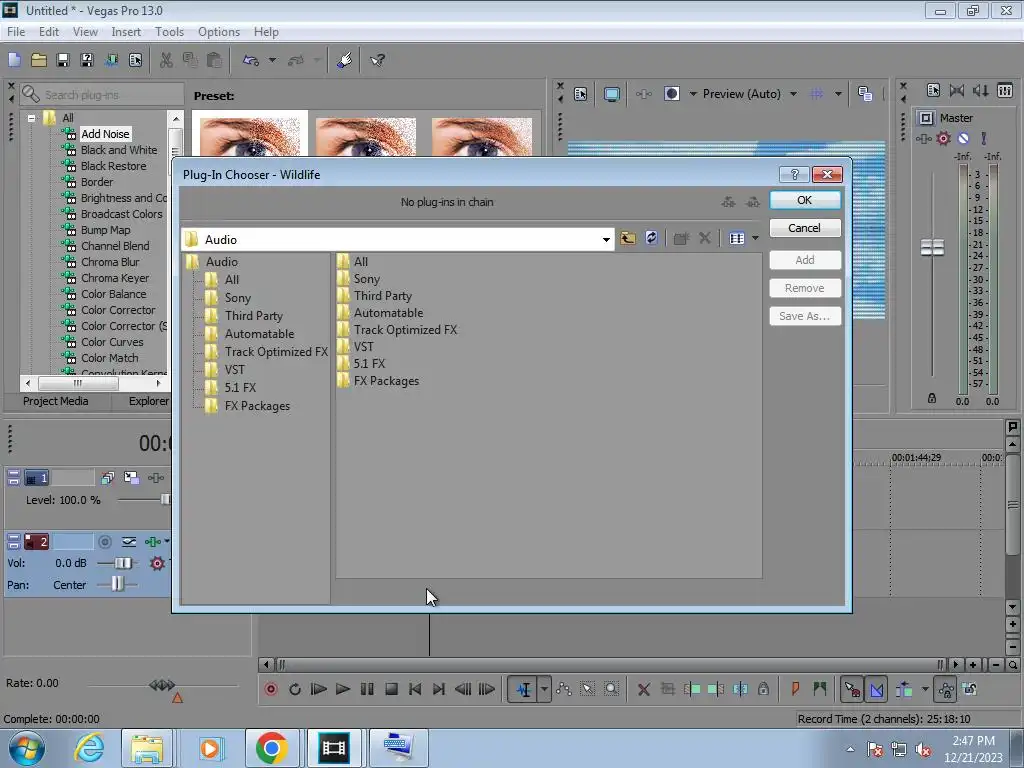
Task: Click the Cut scissors icon in toolbar
Action: pyautogui.click(x=166, y=61)
